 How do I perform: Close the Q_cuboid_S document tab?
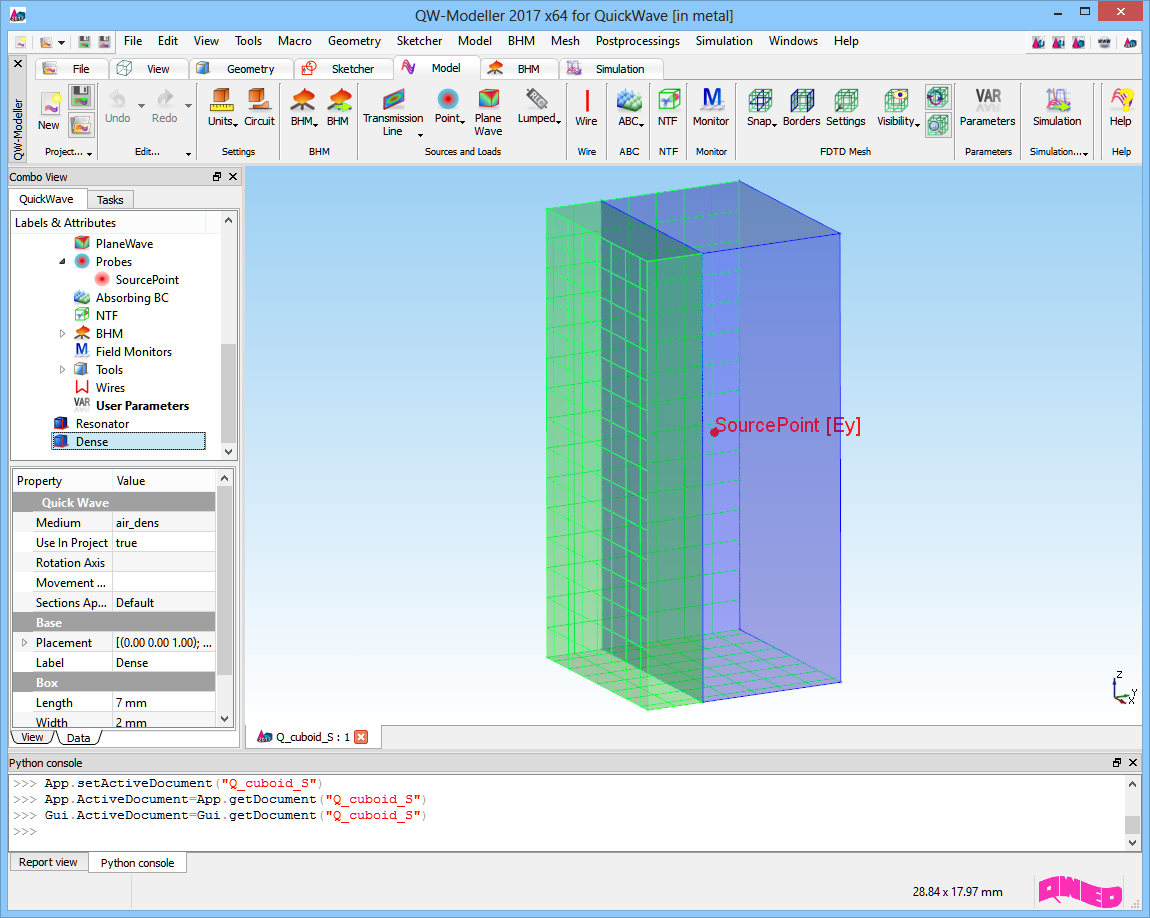(x=361, y=737)
